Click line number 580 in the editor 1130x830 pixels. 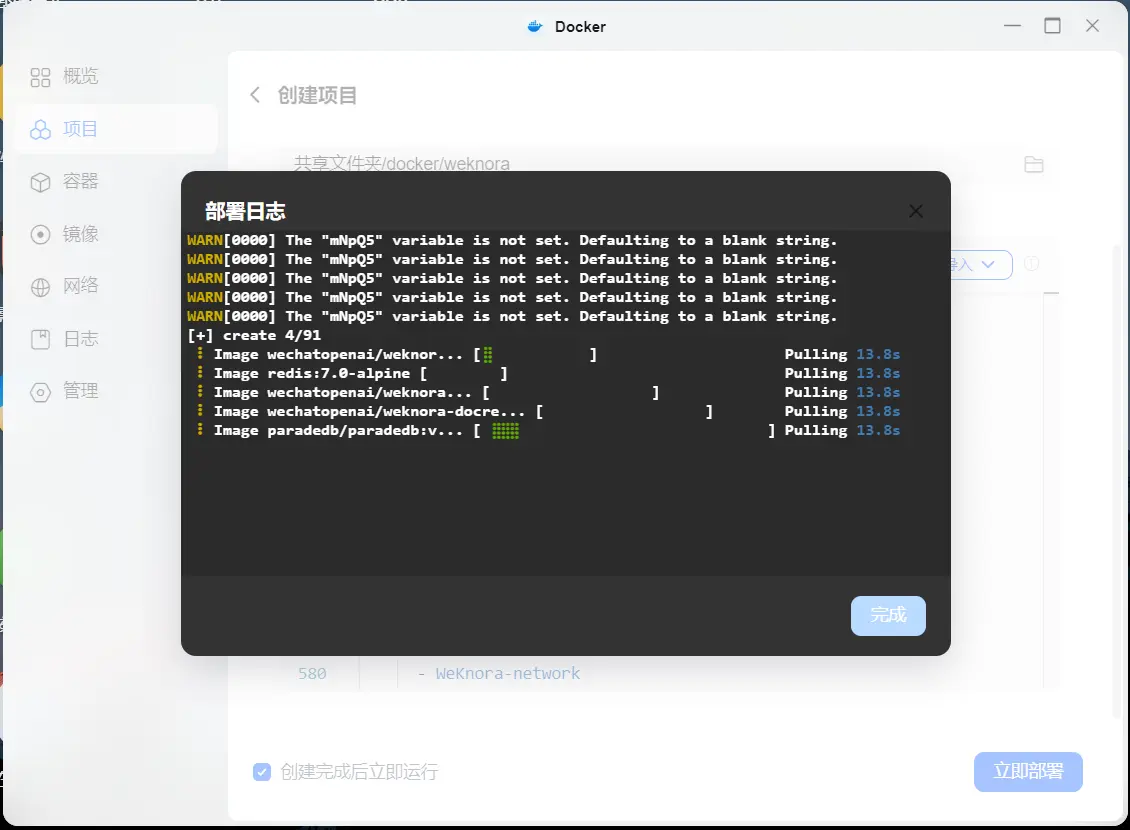pos(312,674)
